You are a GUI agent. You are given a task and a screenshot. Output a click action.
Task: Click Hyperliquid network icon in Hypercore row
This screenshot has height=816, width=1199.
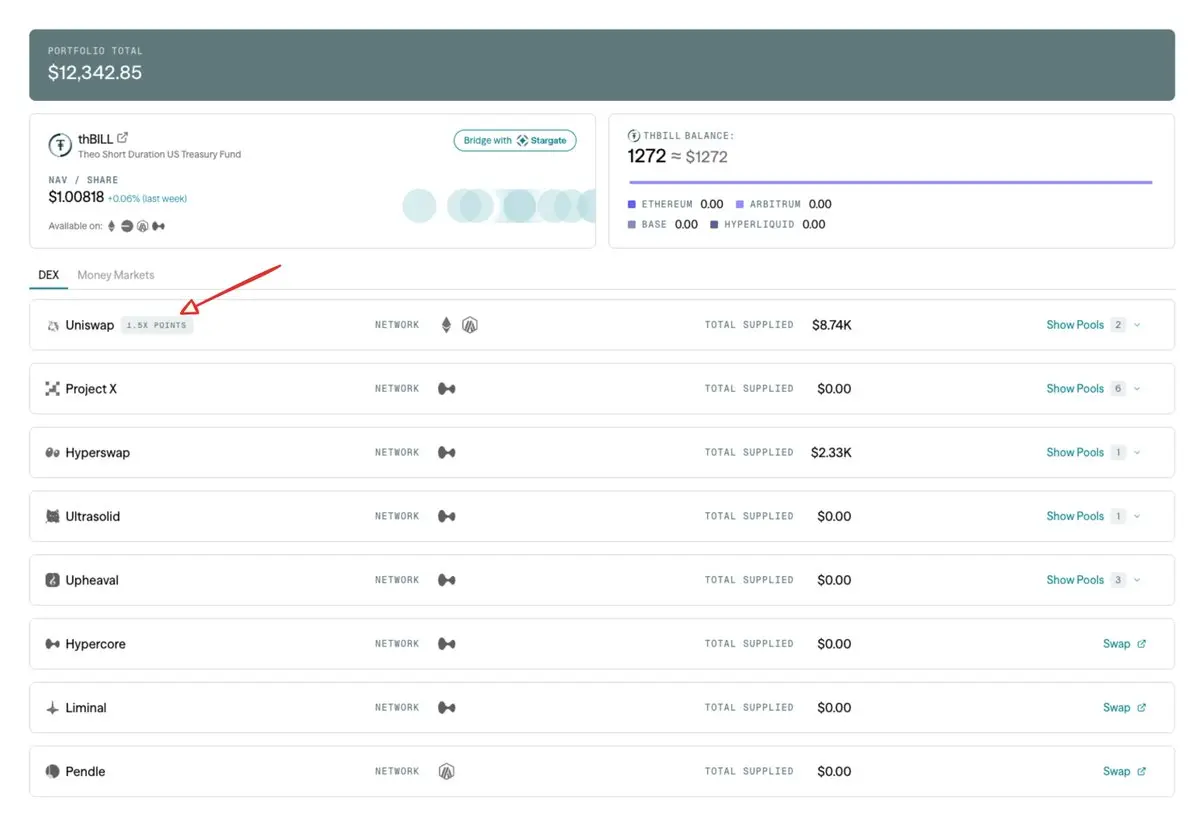point(447,644)
